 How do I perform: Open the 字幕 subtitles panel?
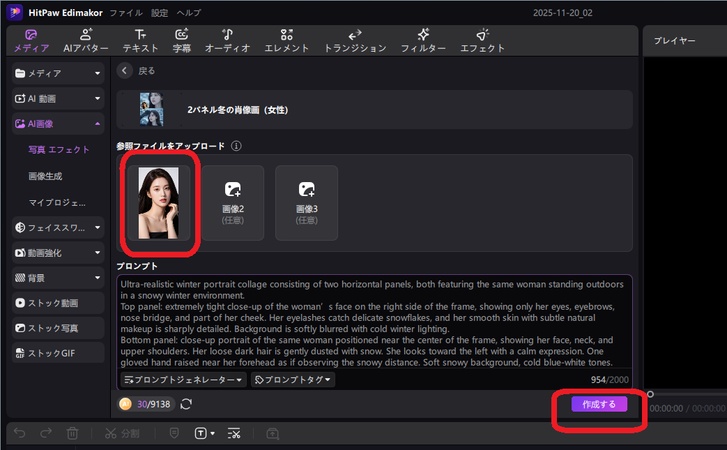pyautogui.click(x=182, y=40)
